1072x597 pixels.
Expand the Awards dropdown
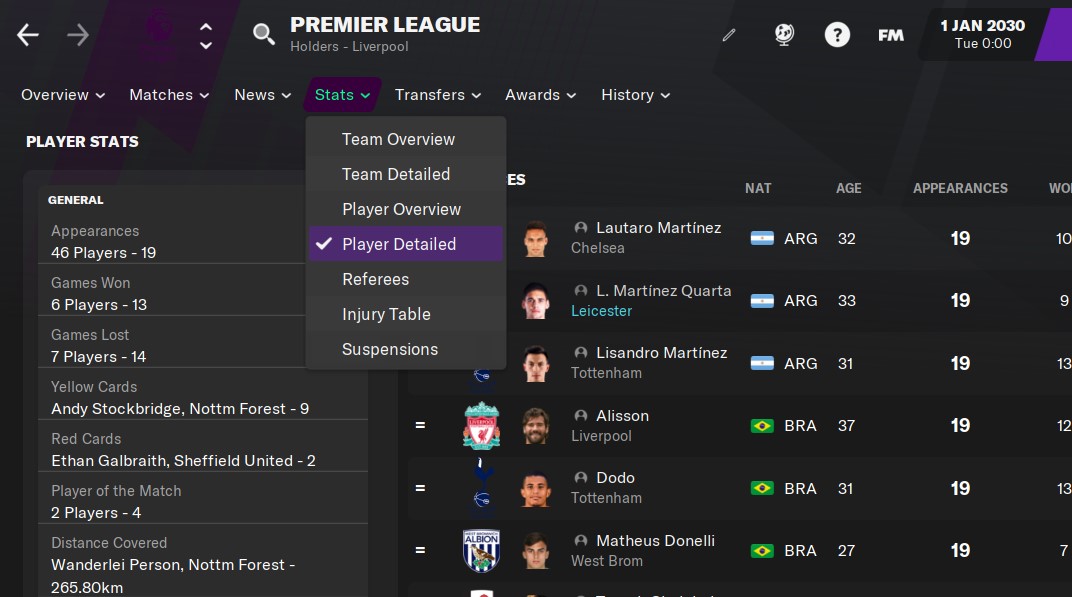(539, 94)
